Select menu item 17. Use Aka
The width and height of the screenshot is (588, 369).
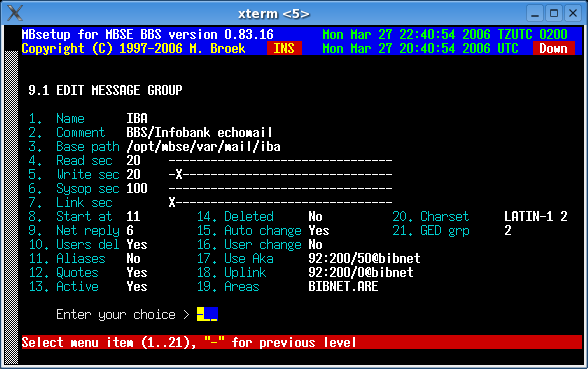(x=235, y=258)
